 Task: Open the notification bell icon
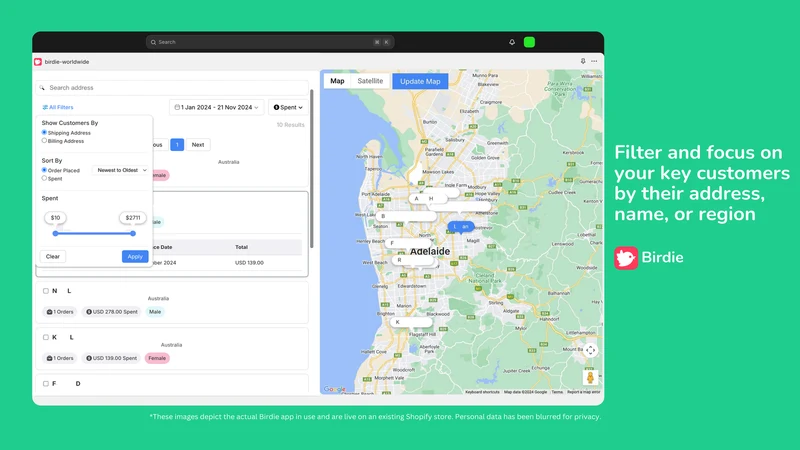(512, 42)
